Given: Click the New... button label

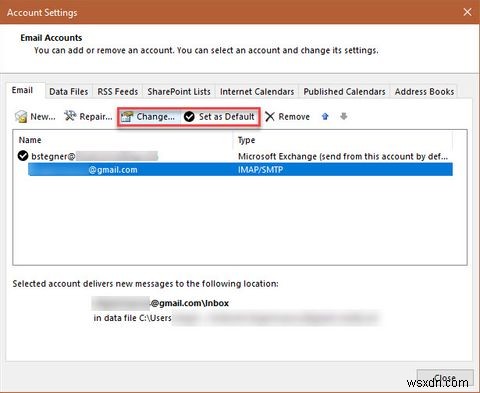Looking at the screenshot, I should [x=43, y=117].
